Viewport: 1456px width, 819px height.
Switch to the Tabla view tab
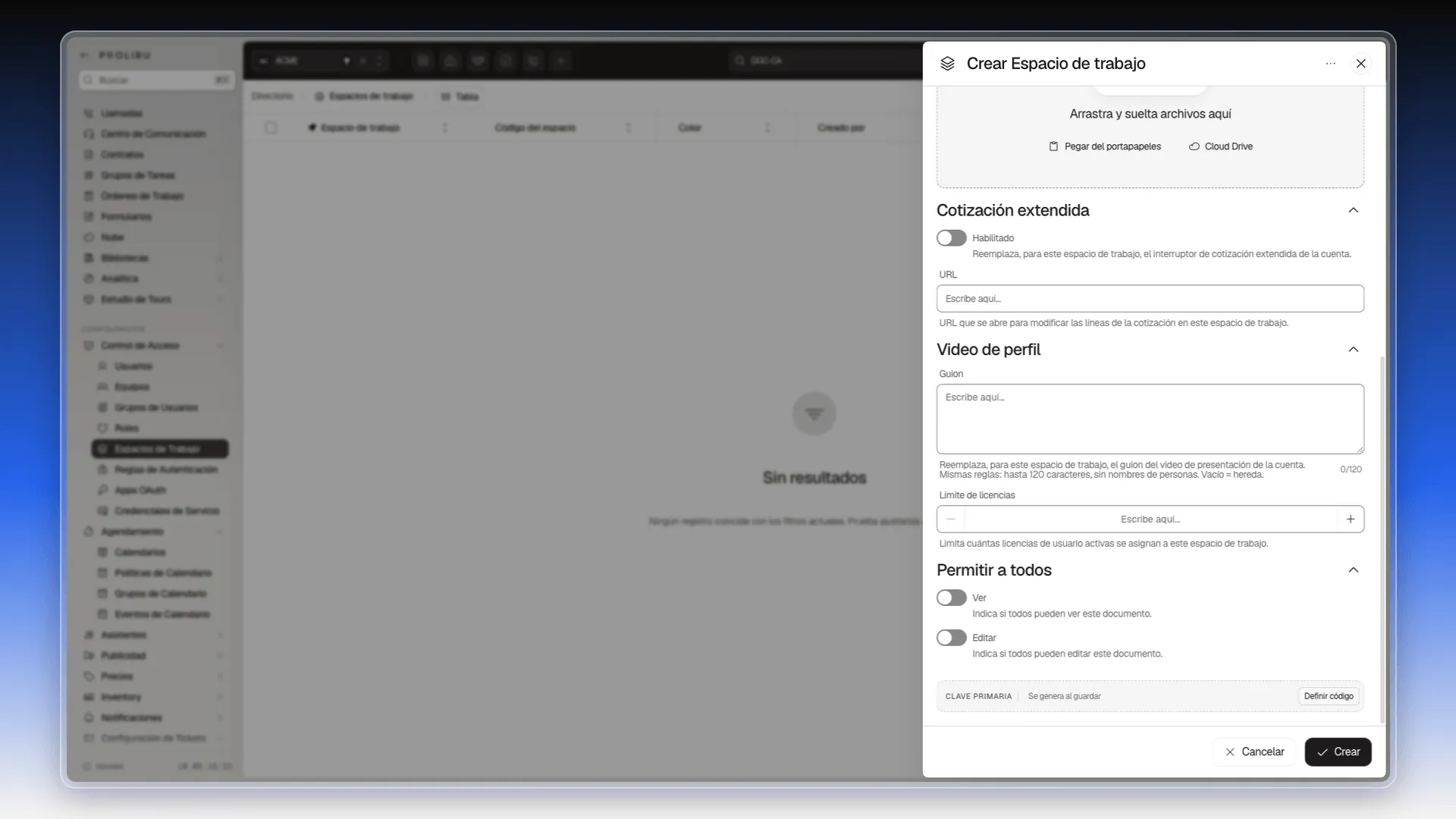[x=460, y=96]
